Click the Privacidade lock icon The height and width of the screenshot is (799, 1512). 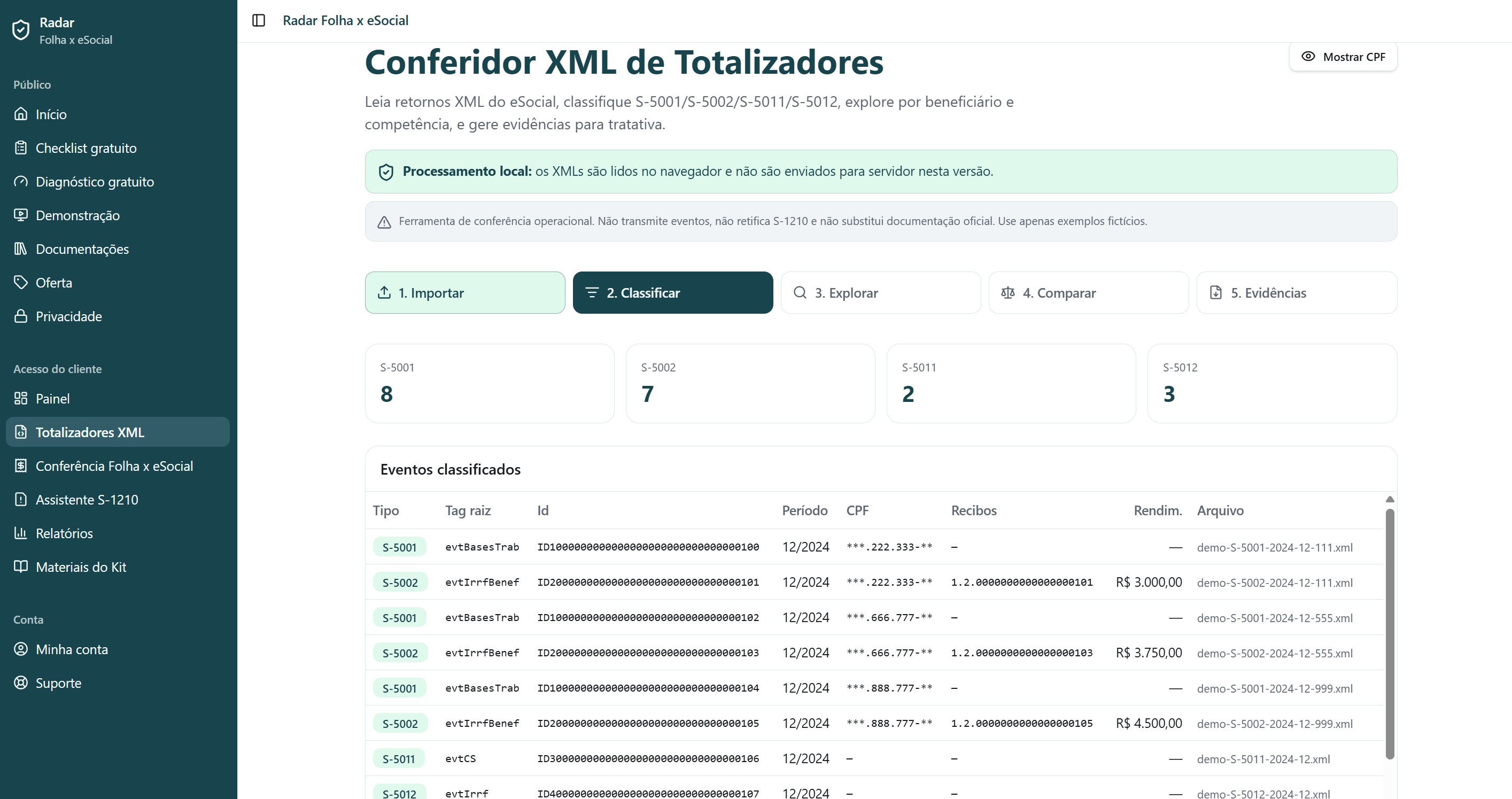(x=21, y=316)
